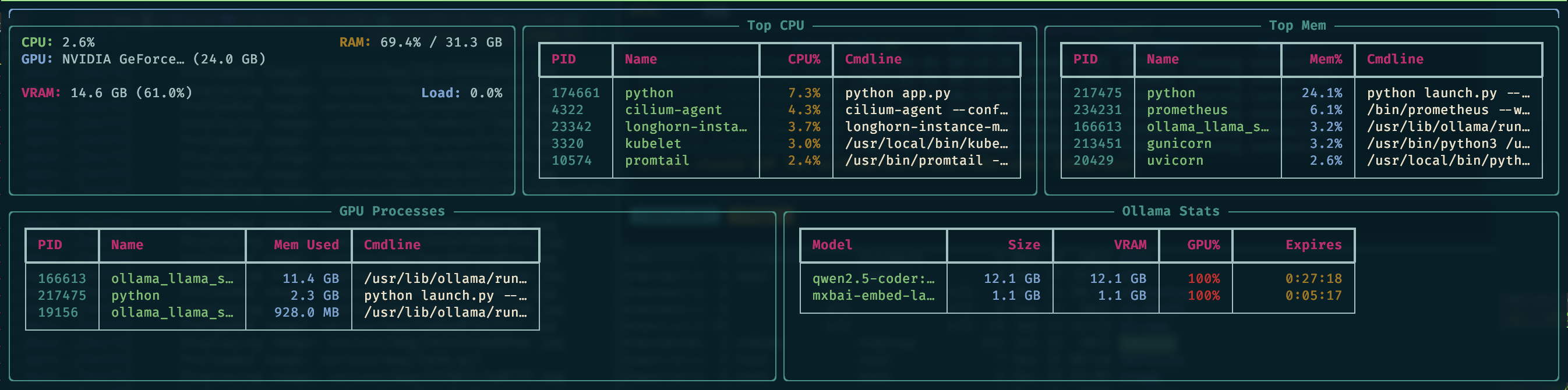Viewport: 1568px width, 390px height.
Task: Click the VRAM column header in Ollama Stats
Action: tap(1130, 245)
